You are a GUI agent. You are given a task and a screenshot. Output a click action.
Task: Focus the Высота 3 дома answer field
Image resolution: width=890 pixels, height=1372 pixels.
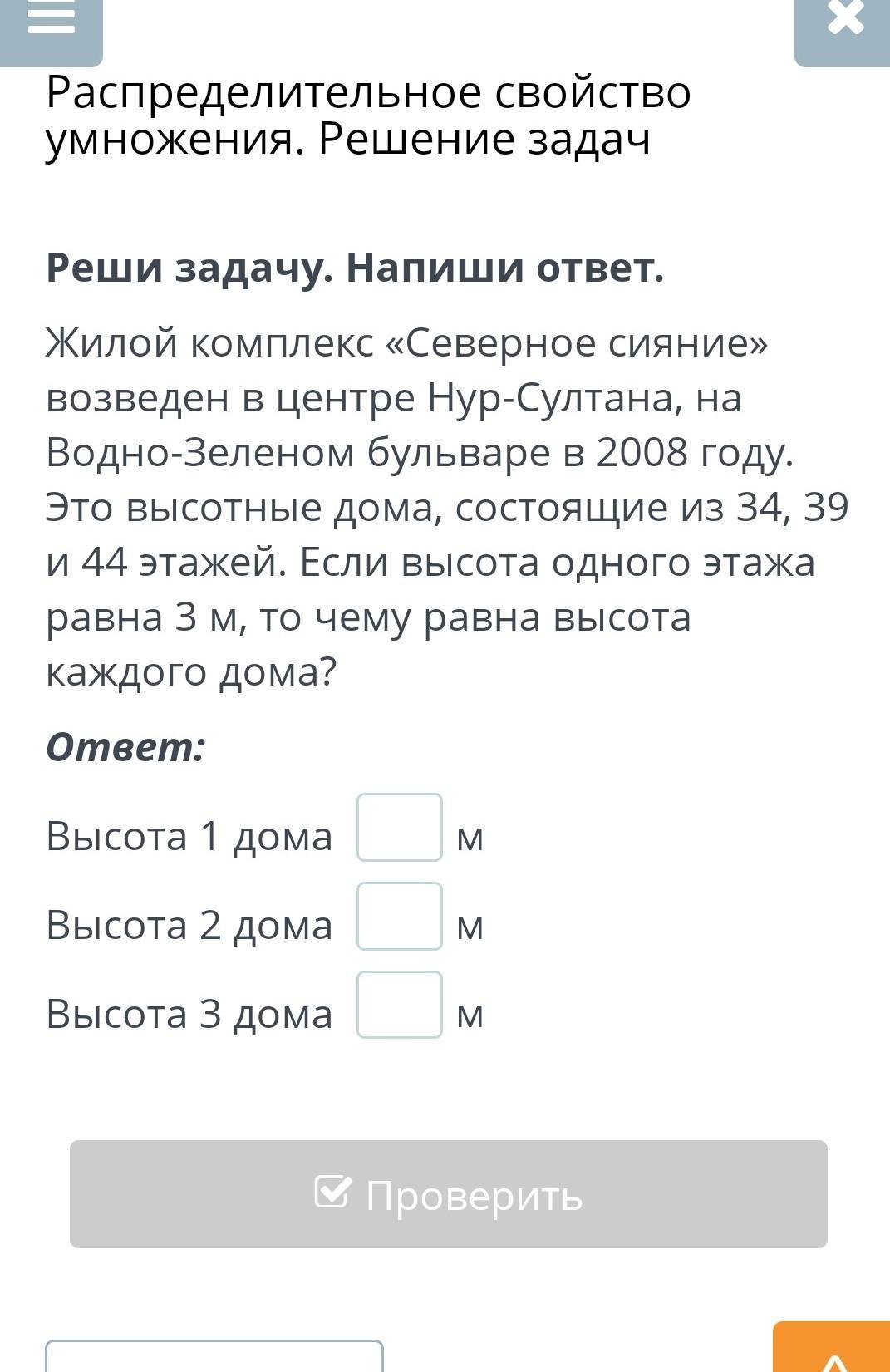click(x=400, y=1006)
